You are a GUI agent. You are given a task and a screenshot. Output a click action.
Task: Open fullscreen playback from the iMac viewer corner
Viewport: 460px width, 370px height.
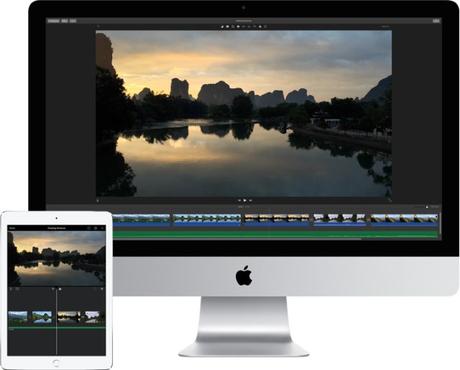pyautogui.click(x=389, y=200)
